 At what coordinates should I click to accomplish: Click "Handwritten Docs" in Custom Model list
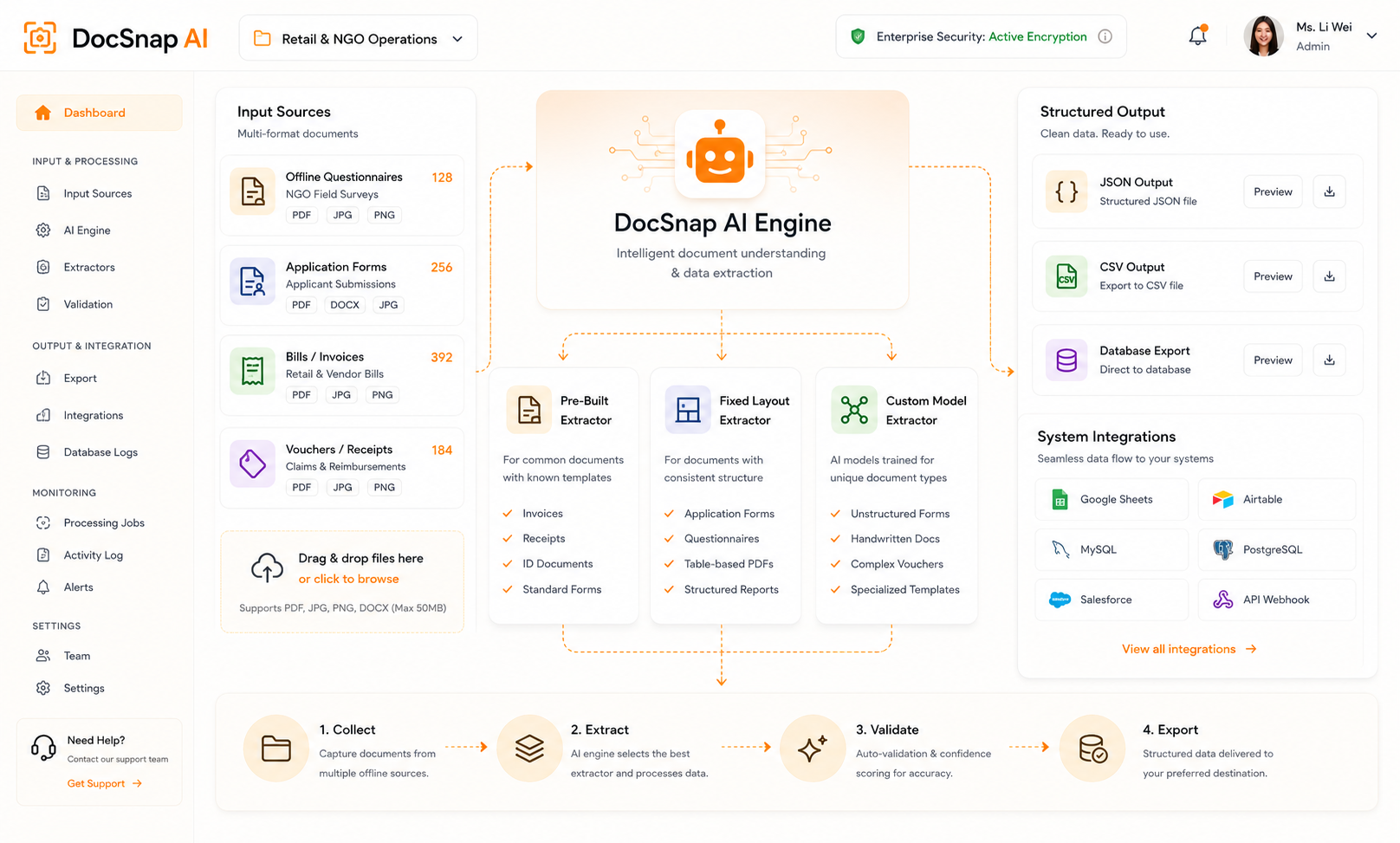point(895,539)
